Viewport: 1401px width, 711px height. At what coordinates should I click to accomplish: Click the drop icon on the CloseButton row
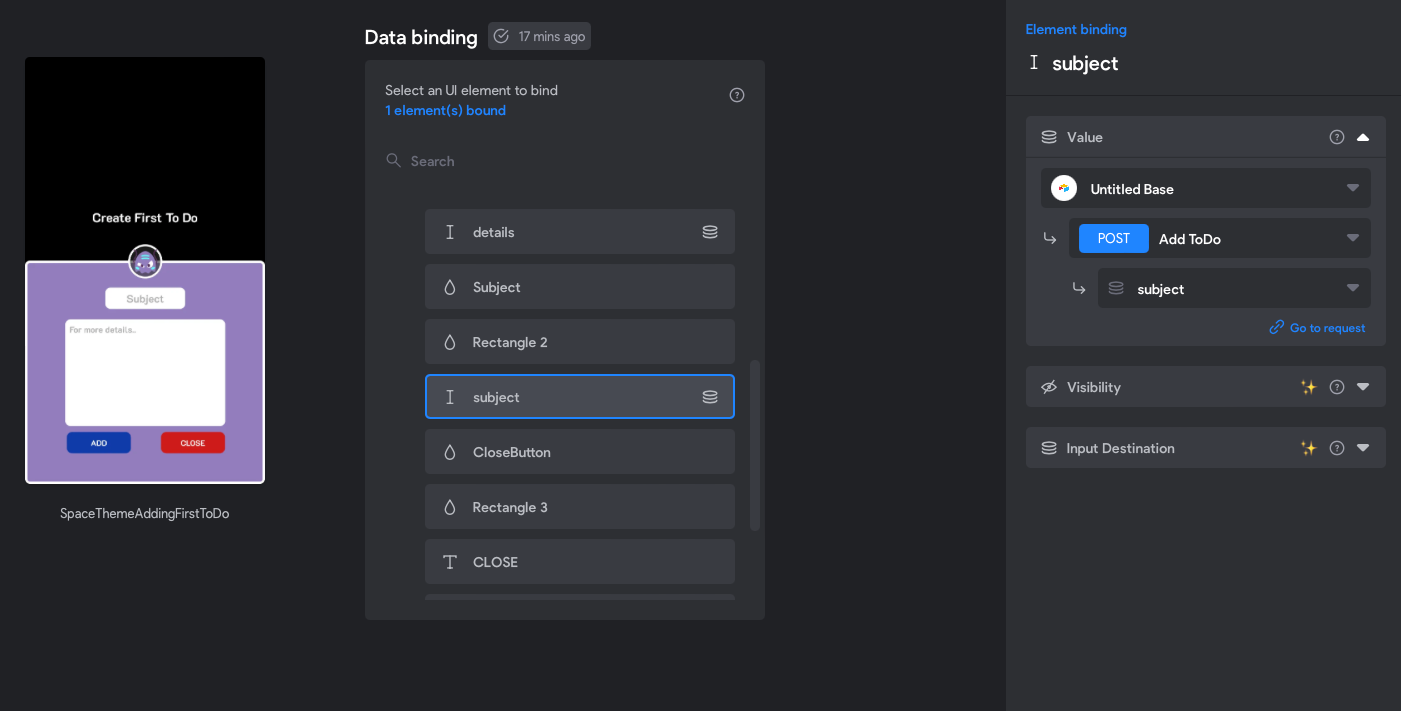point(450,452)
